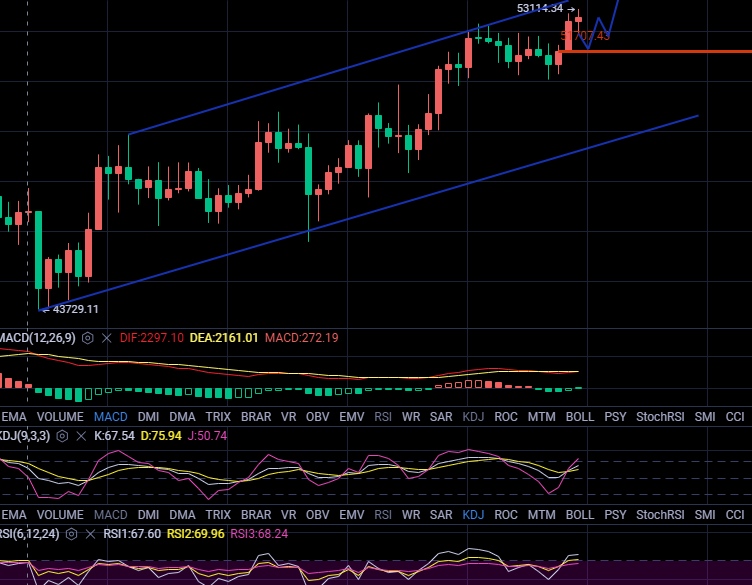The width and height of the screenshot is (752, 585).
Task: Select TRIX in the indicator row above KDJ panel
Action: [218, 417]
